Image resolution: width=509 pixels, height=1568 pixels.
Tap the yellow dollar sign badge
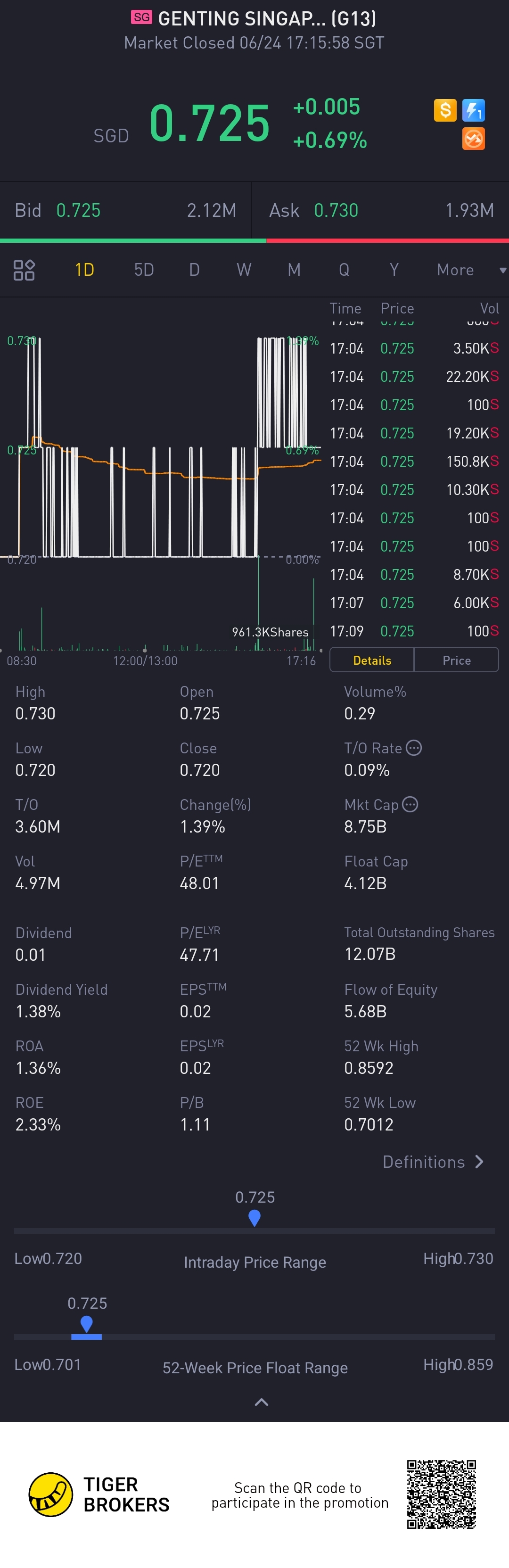[x=445, y=110]
